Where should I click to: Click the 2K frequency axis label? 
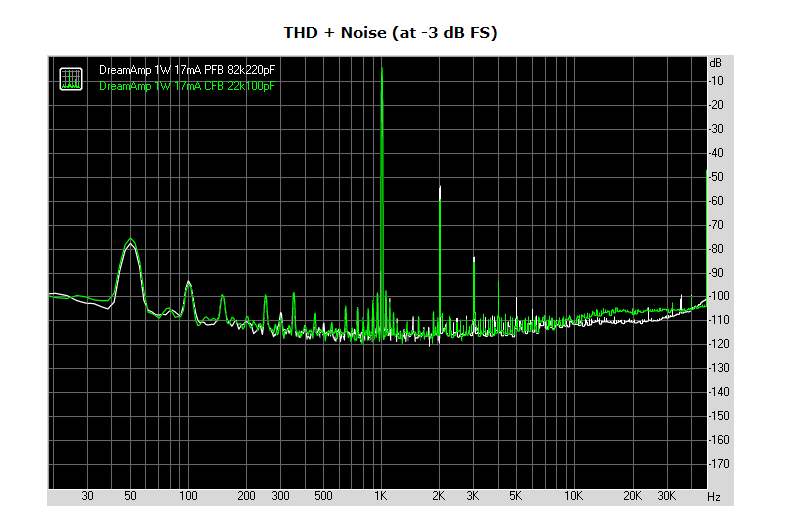439,496
